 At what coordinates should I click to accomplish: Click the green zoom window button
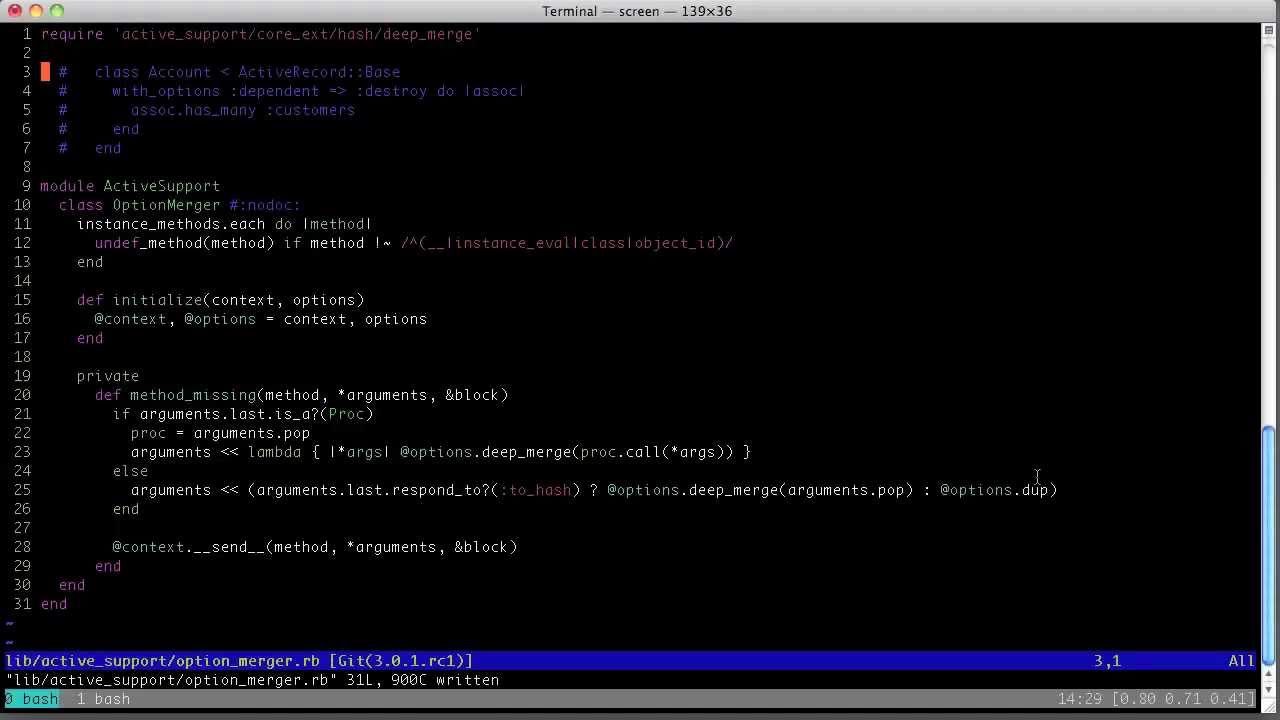[56, 11]
